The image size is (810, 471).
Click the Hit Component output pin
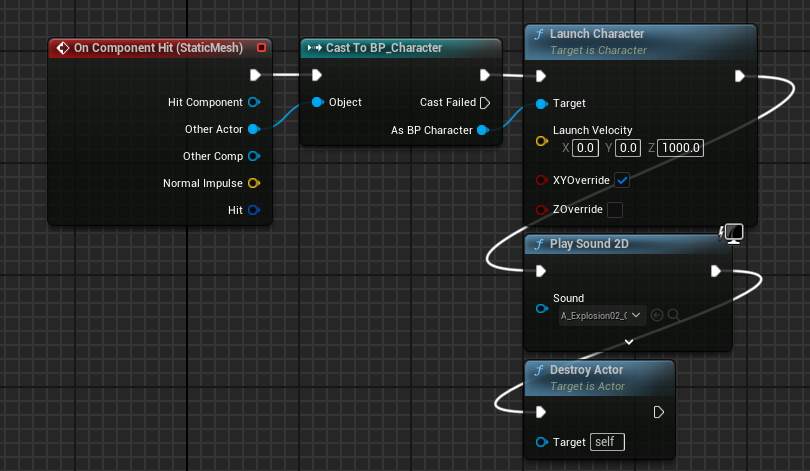click(x=254, y=102)
